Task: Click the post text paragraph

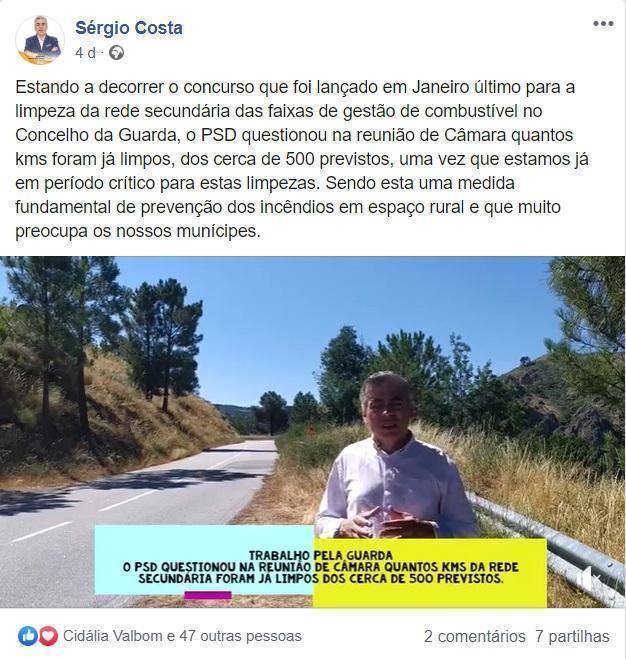Action: 302,159
